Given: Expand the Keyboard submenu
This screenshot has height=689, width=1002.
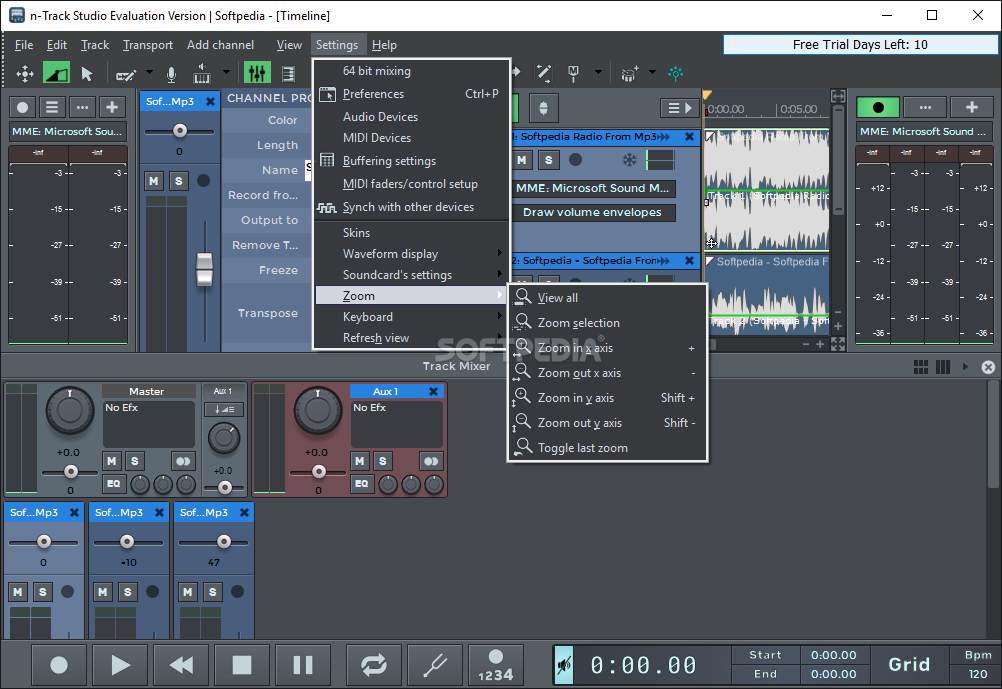Looking at the screenshot, I should pyautogui.click(x=411, y=317).
